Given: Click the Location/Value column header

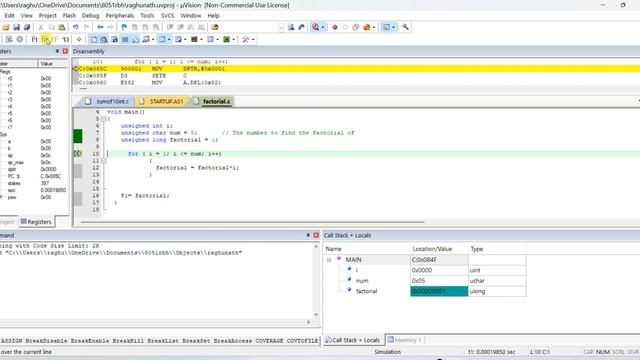Looking at the screenshot, I should tap(439, 249).
